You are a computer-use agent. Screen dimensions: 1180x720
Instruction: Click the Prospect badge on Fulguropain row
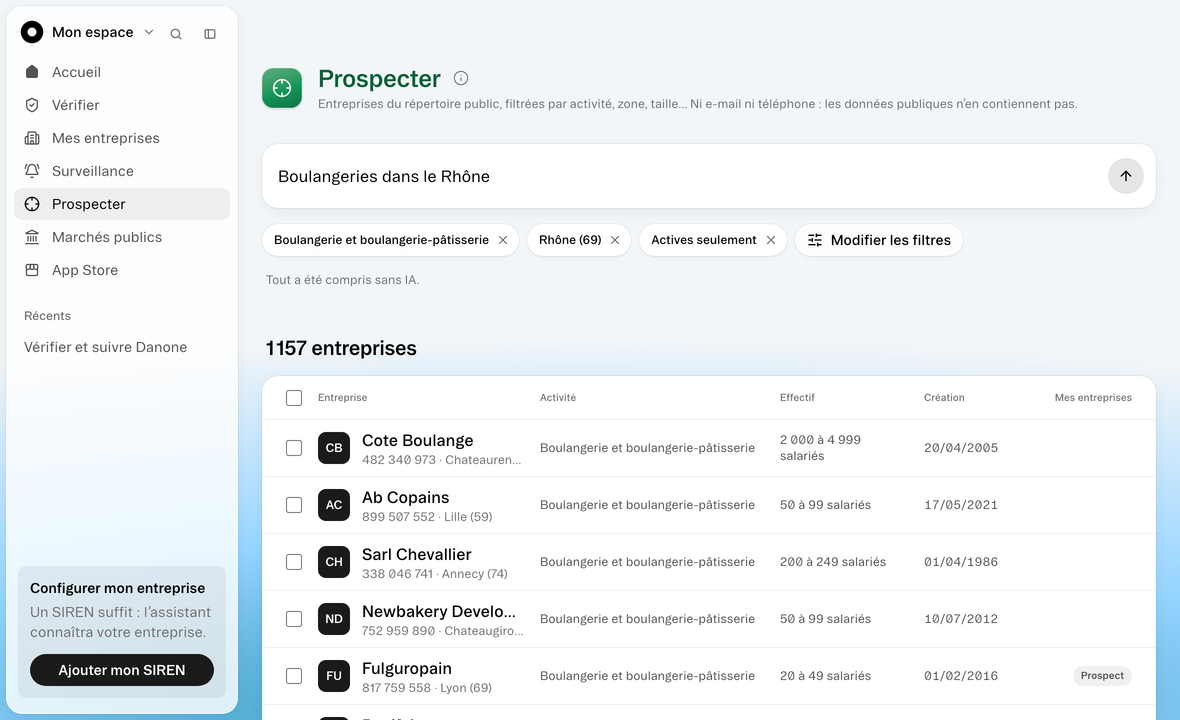point(1102,676)
